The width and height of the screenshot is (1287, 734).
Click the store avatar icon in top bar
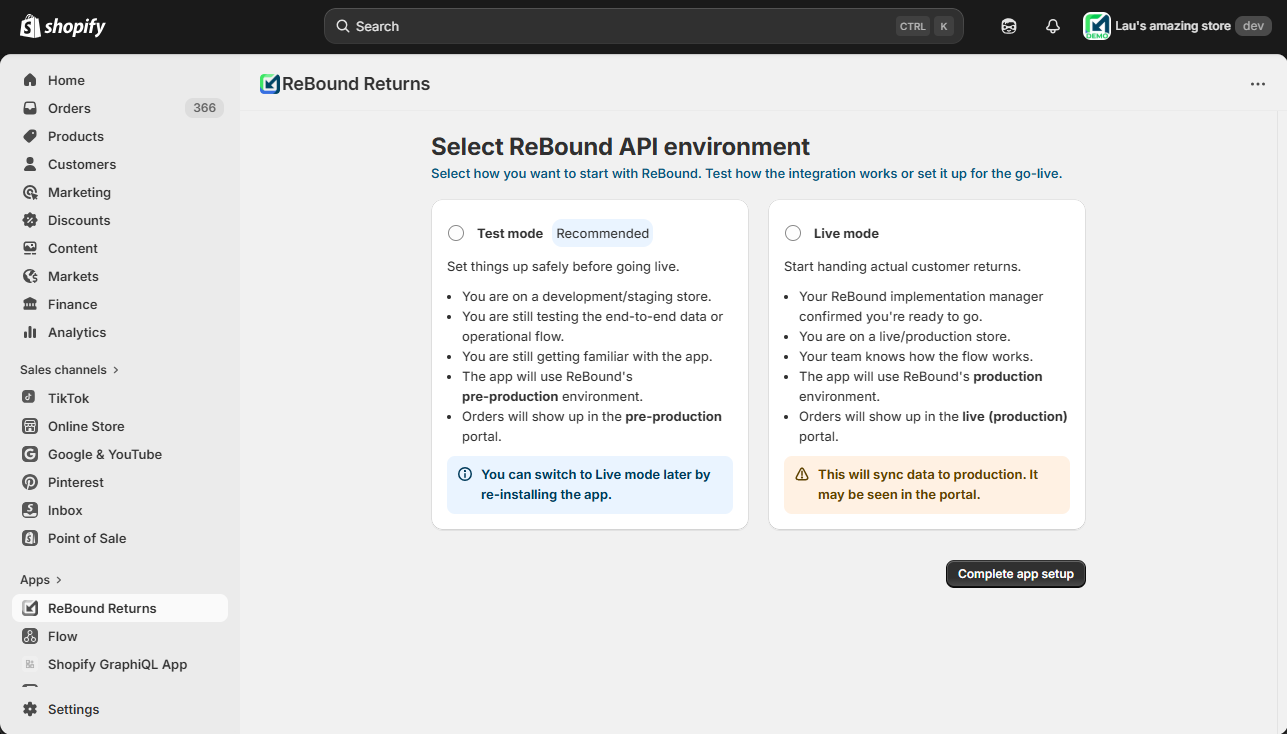click(x=1097, y=26)
